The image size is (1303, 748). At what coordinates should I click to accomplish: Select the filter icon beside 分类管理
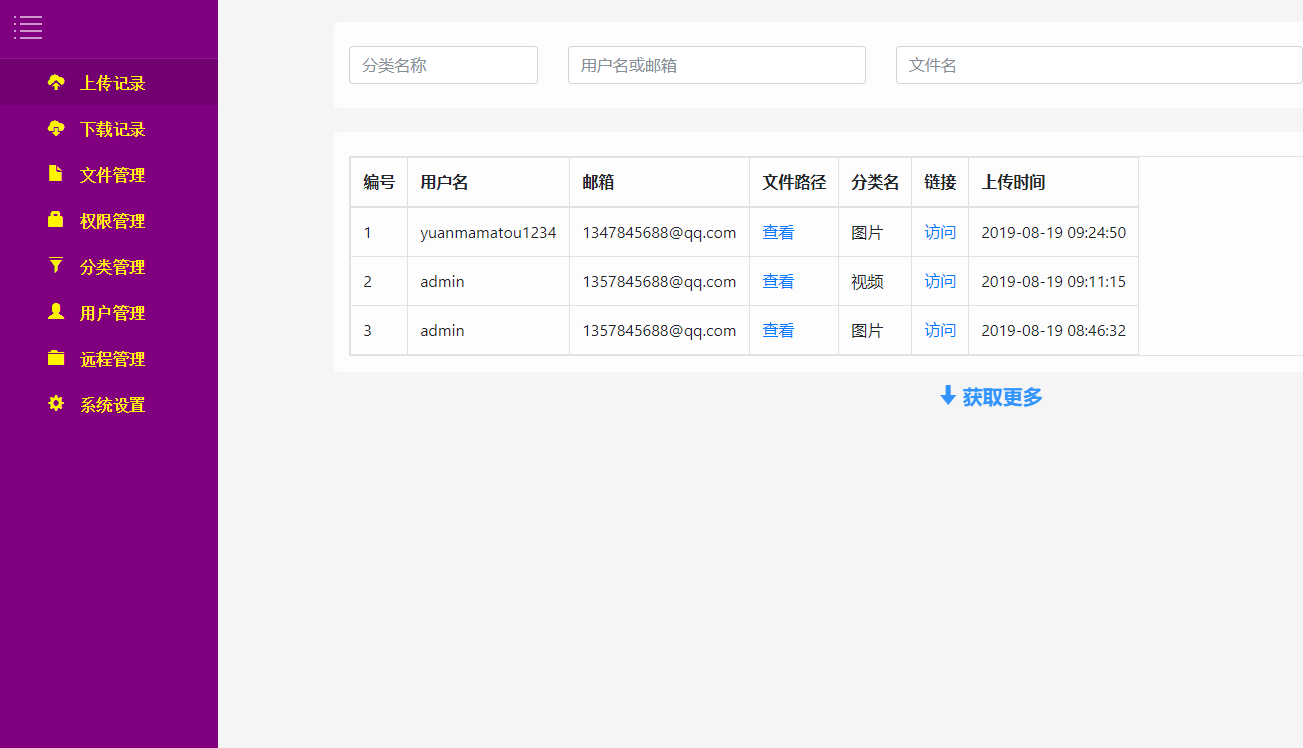[x=55, y=266]
